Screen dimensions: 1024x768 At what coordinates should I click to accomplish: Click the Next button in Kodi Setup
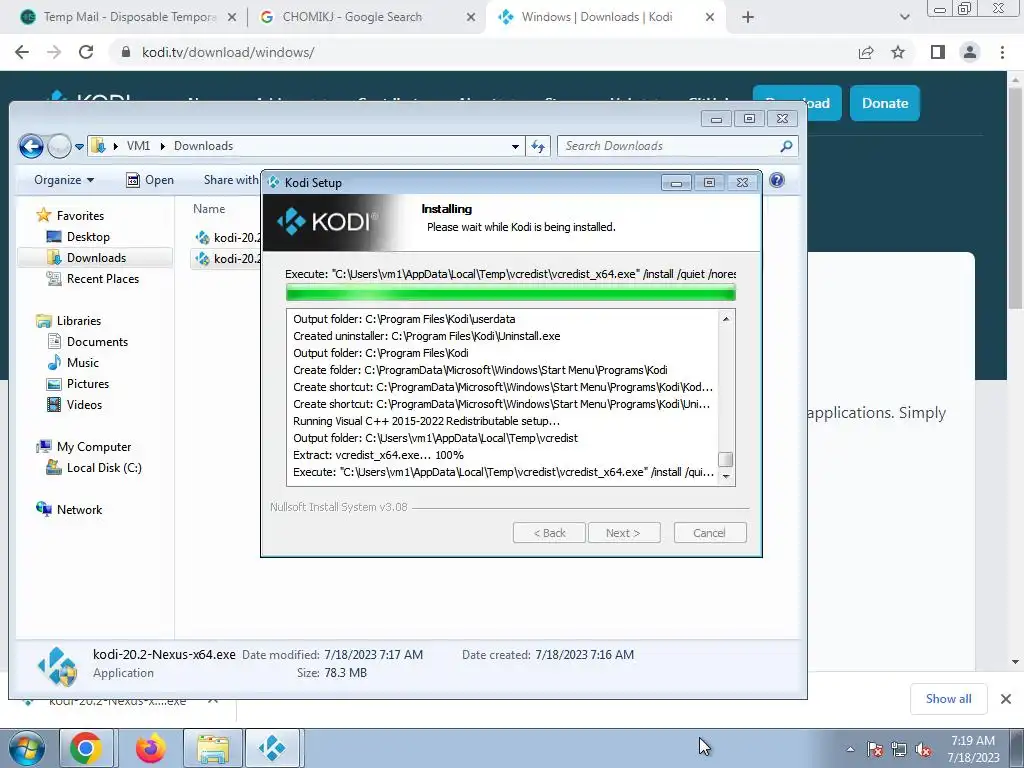[x=624, y=533]
